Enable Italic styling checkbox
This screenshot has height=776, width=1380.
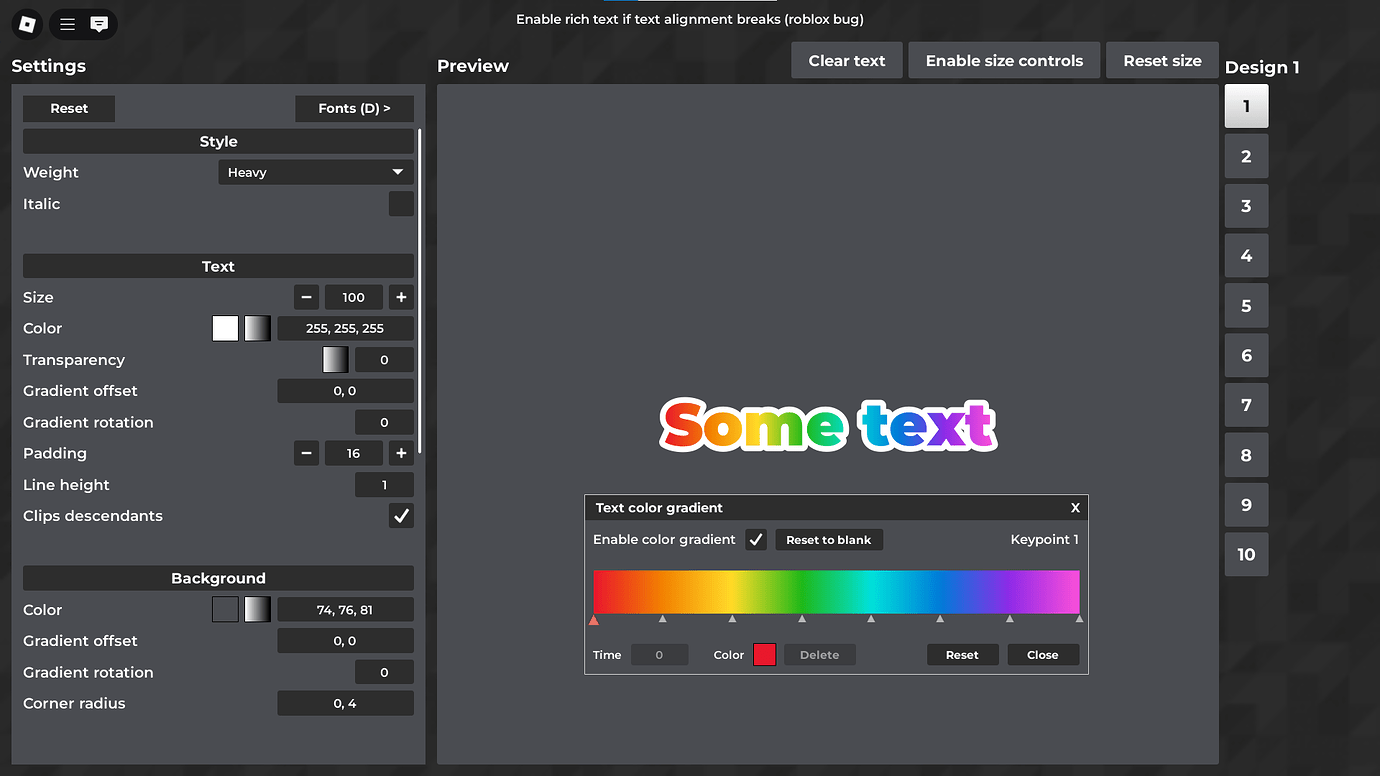401,203
